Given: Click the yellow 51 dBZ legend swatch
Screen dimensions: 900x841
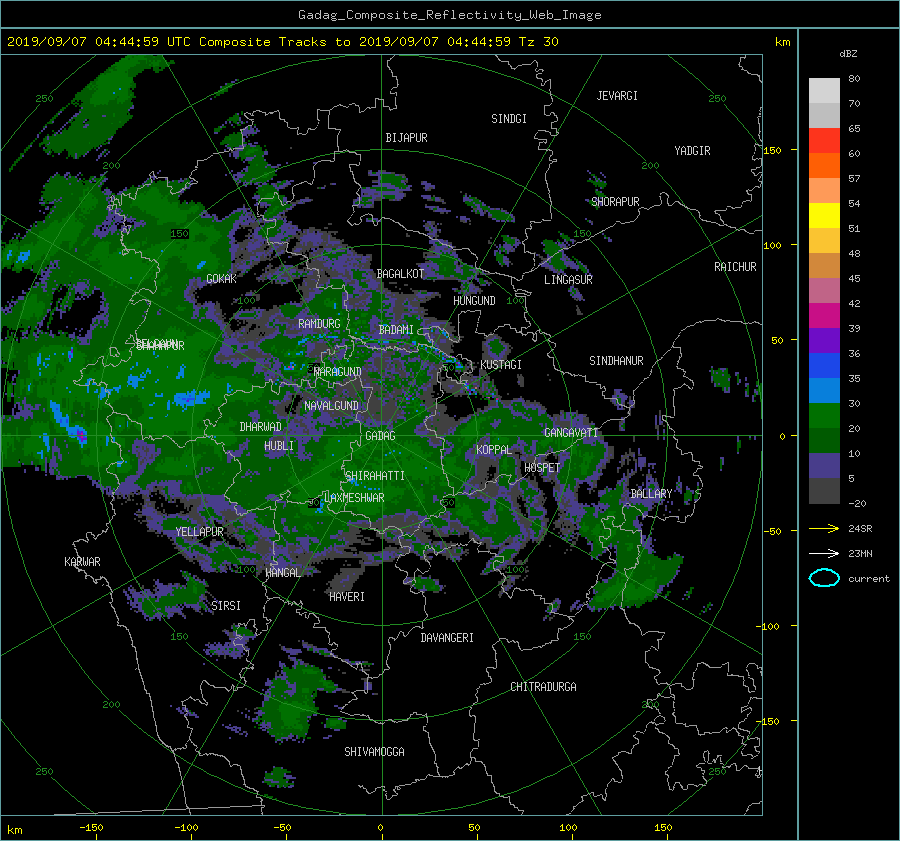Looking at the screenshot, I should pos(824,215).
